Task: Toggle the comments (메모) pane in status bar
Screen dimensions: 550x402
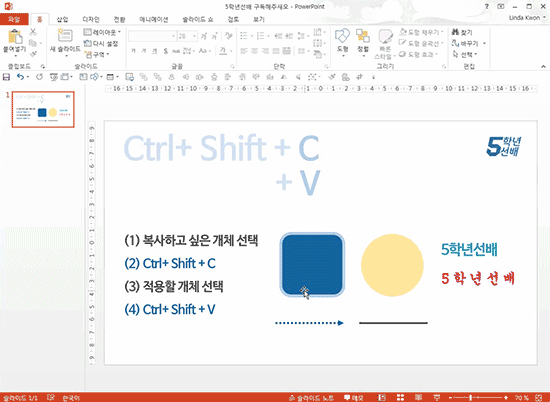Action: [x=353, y=398]
